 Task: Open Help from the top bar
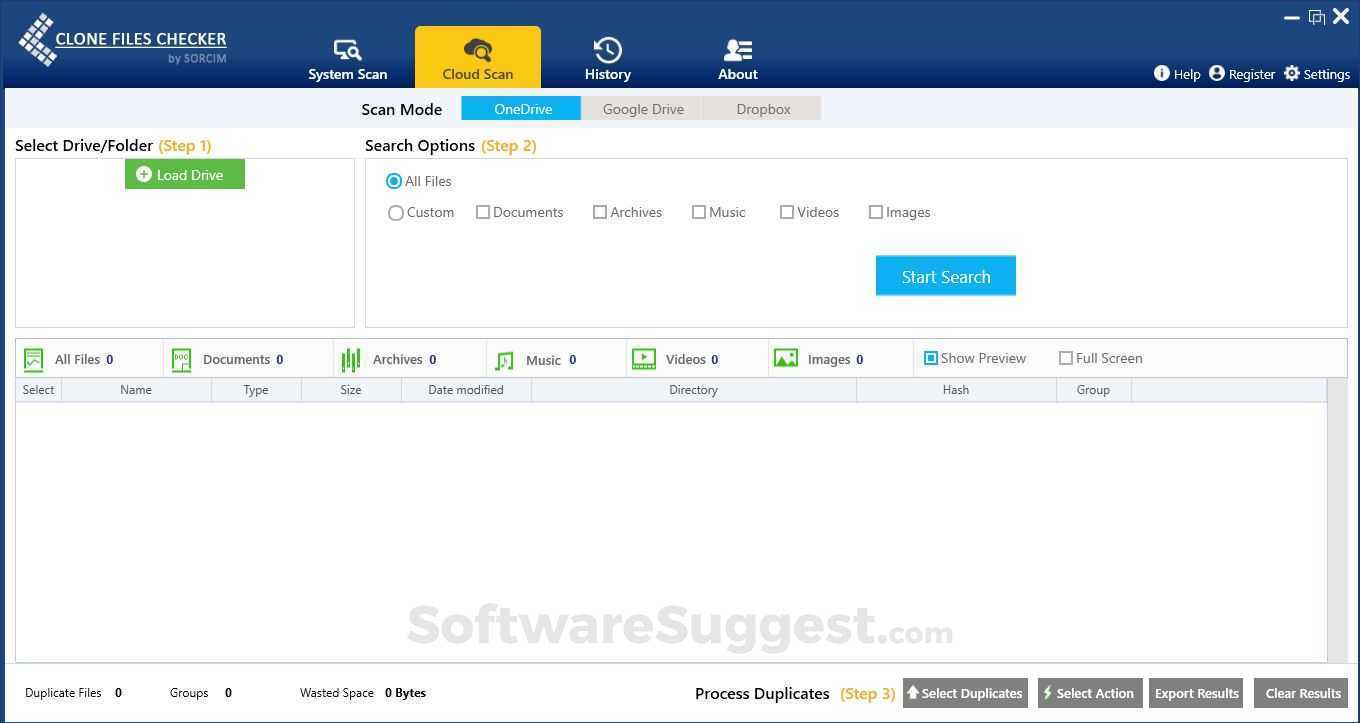pos(1163,73)
